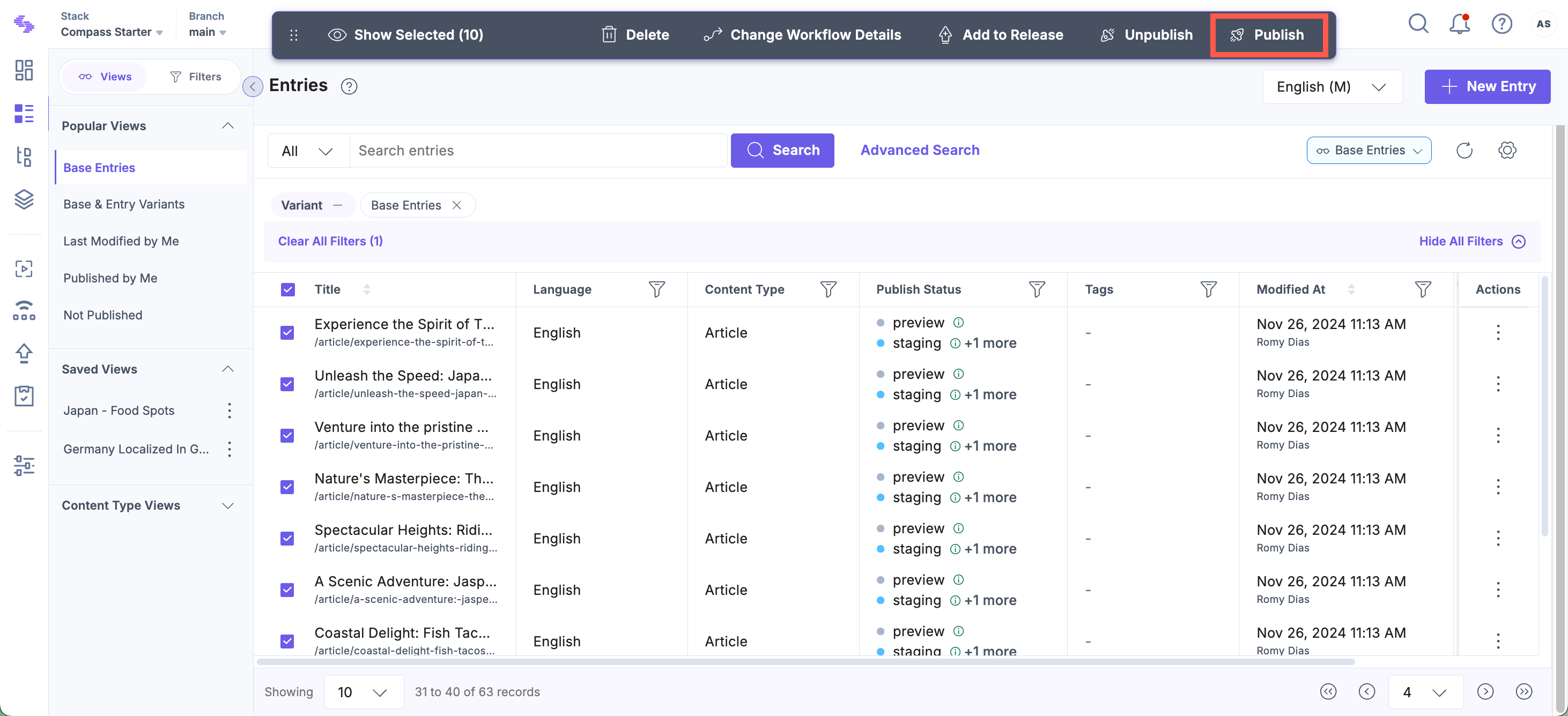This screenshot has height=716, width=1568.
Task: Click the Delete trash icon in bulk toolbar
Action: coord(609,35)
